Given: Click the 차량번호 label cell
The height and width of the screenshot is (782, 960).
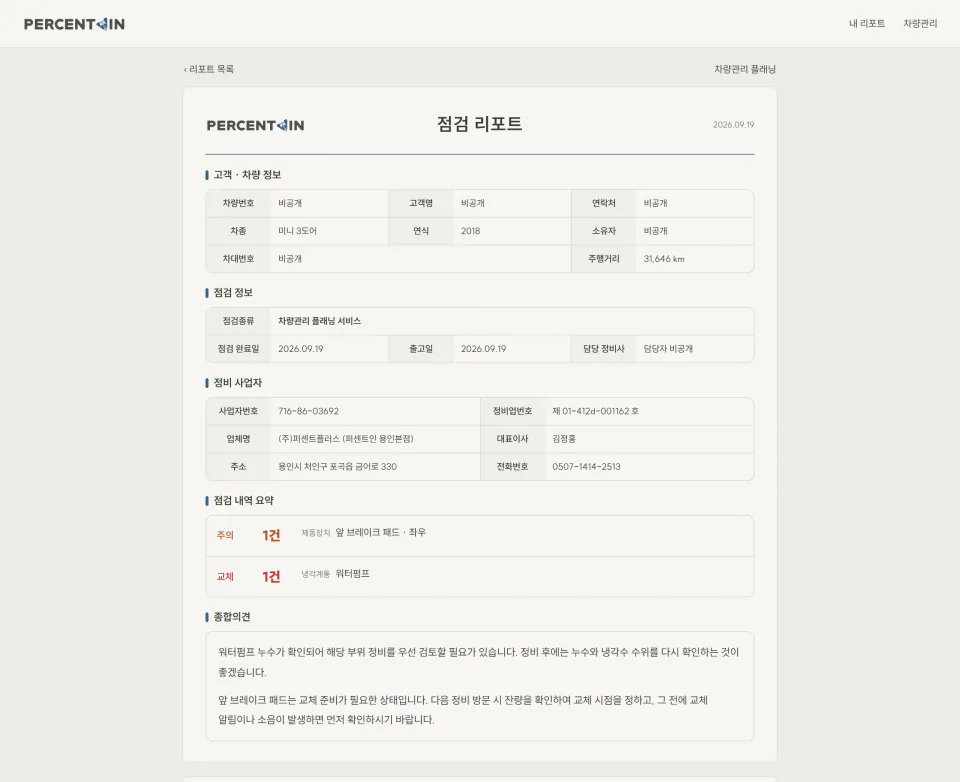Looking at the screenshot, I should [238, 203].
